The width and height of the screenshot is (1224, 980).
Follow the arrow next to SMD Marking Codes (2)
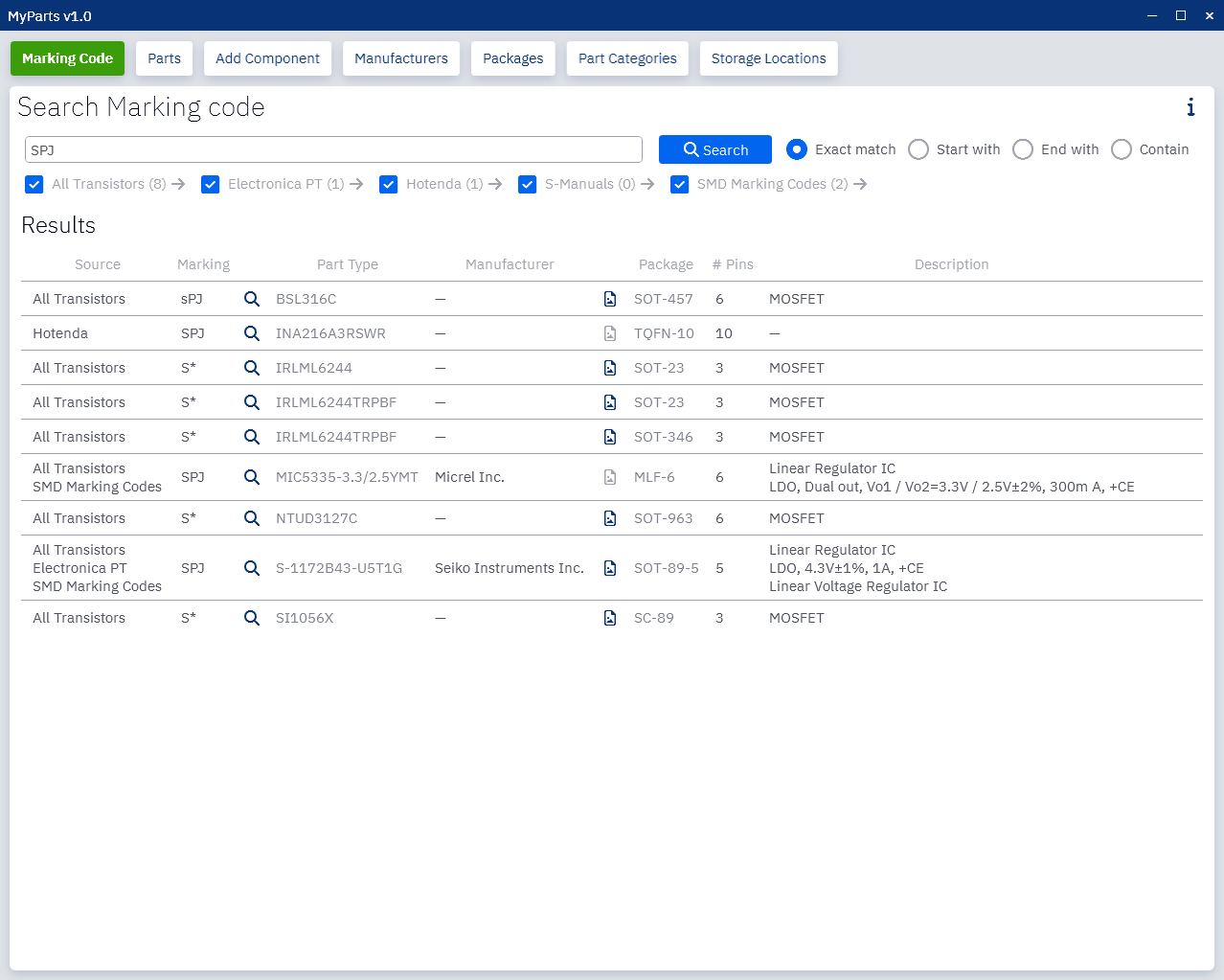click(860, 184)
